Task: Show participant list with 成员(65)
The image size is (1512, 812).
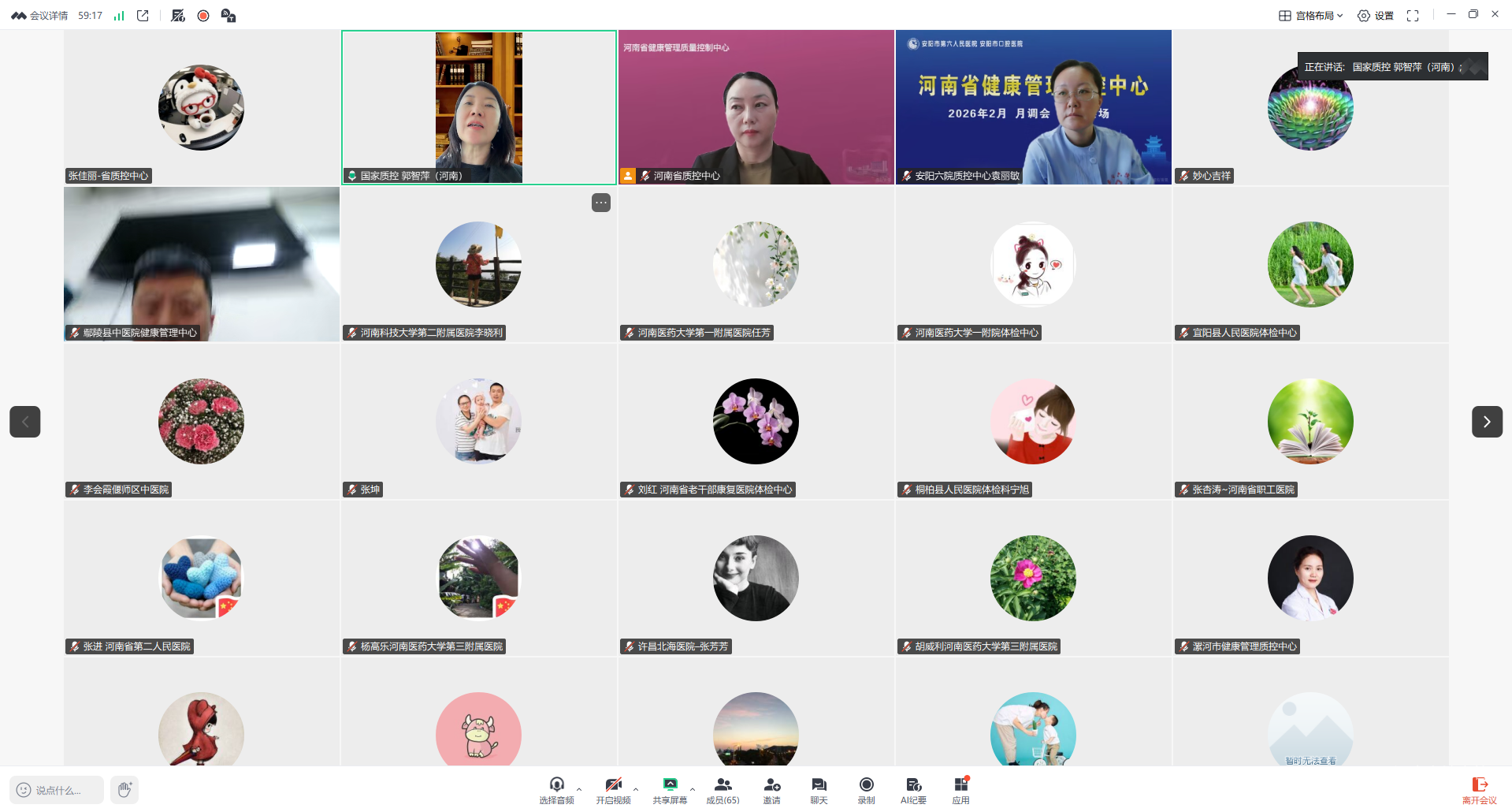Action: (x=723, y=789)
